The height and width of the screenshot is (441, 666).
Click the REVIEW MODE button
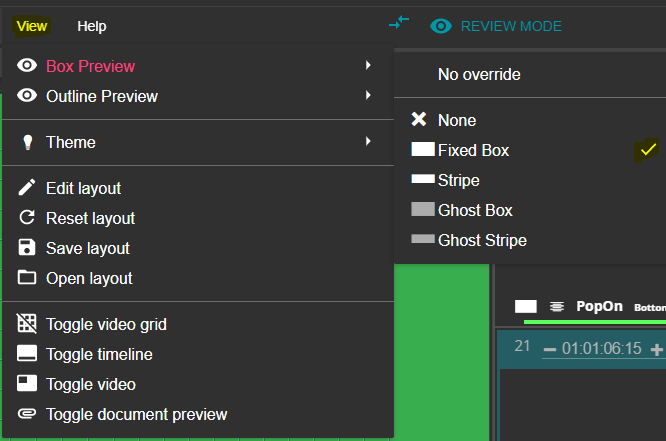496,26
